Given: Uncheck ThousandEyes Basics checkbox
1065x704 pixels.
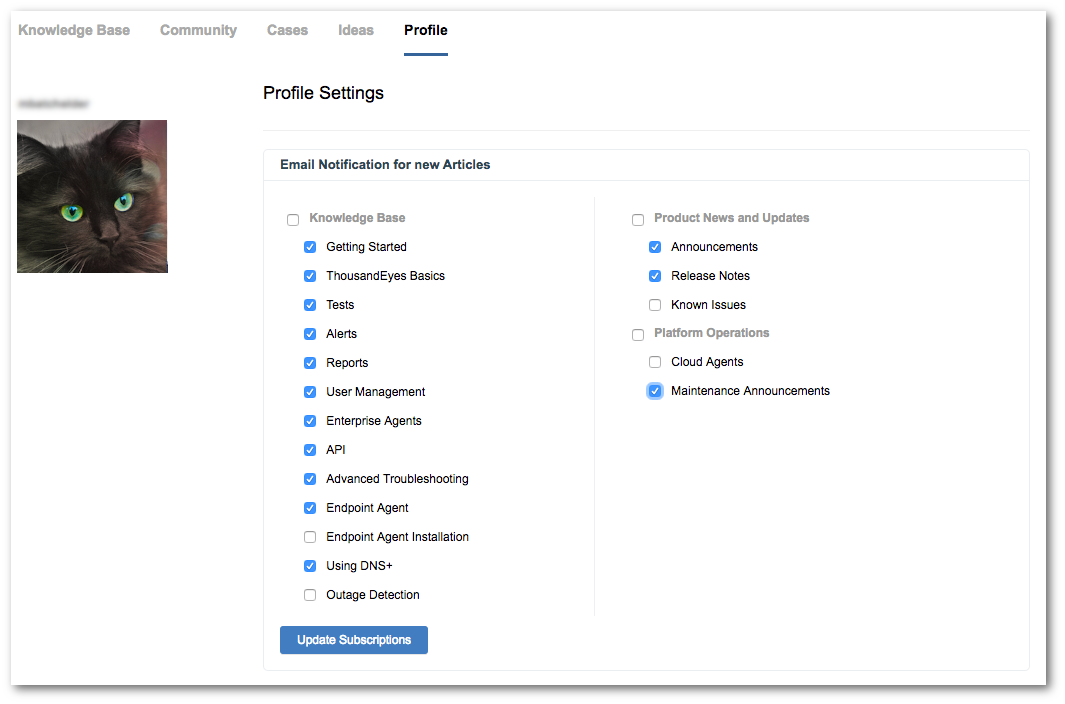Looking at the screenshot, I should [310, 276].
